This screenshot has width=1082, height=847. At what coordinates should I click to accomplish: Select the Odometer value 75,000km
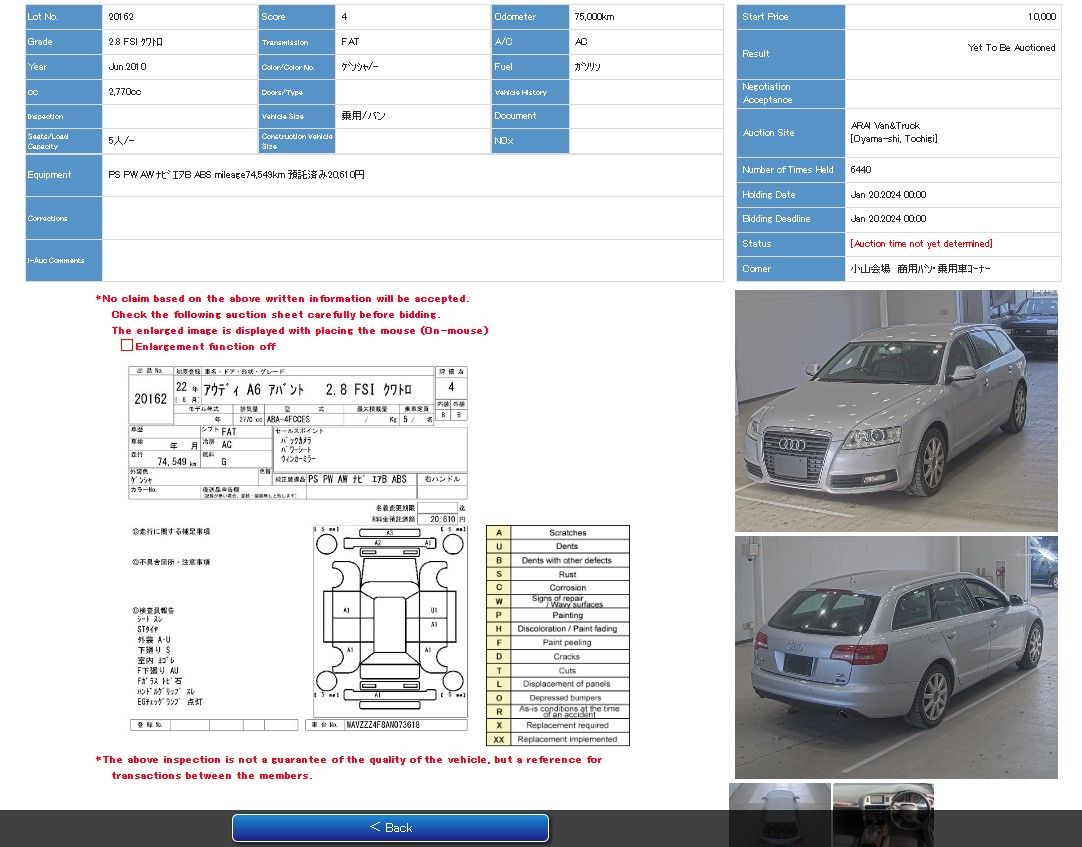(x=594, y=17)
